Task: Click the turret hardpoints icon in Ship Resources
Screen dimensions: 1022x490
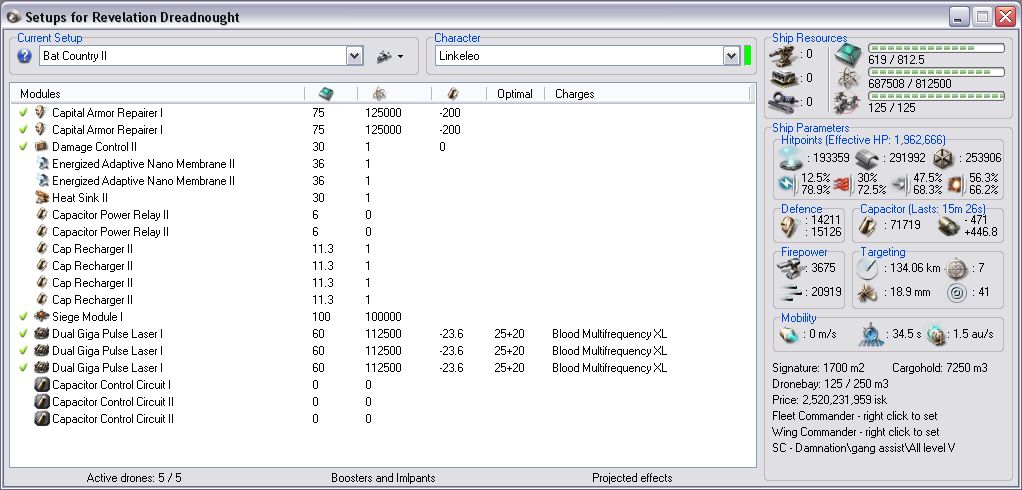Action: pos(782,54)
